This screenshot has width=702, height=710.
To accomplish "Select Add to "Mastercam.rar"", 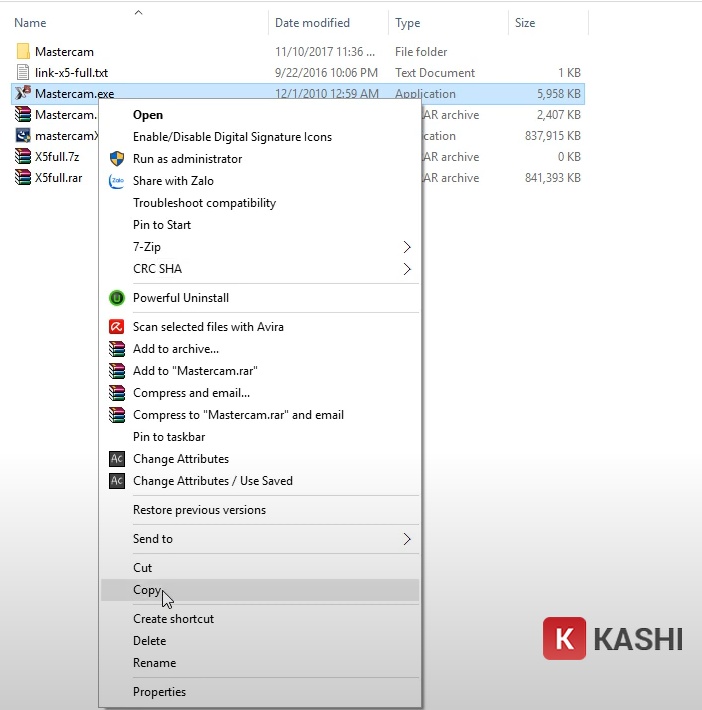I will (195, 371).
